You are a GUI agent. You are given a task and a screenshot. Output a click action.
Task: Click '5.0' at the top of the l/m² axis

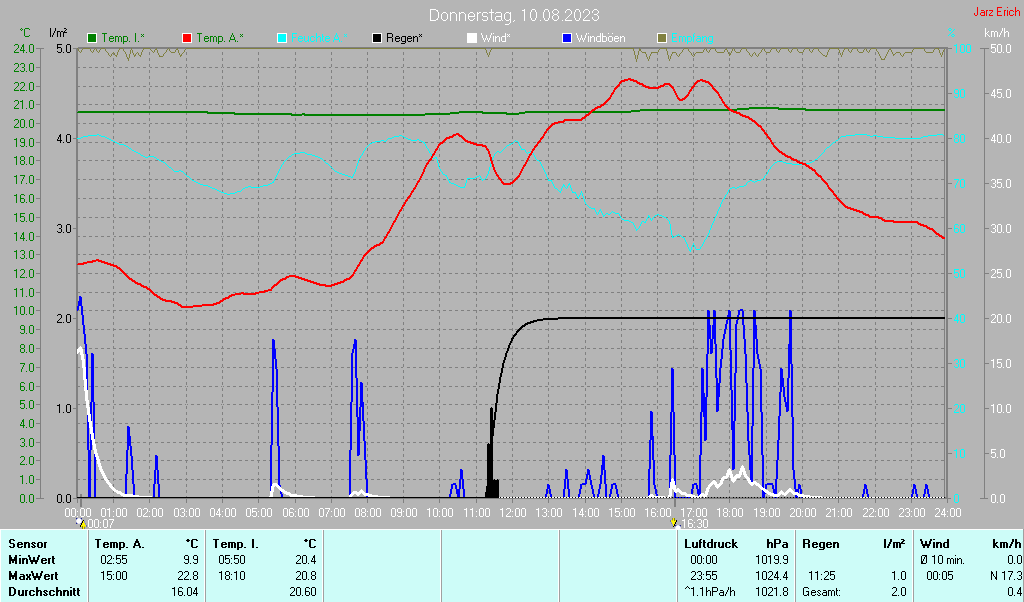point(63,49)
